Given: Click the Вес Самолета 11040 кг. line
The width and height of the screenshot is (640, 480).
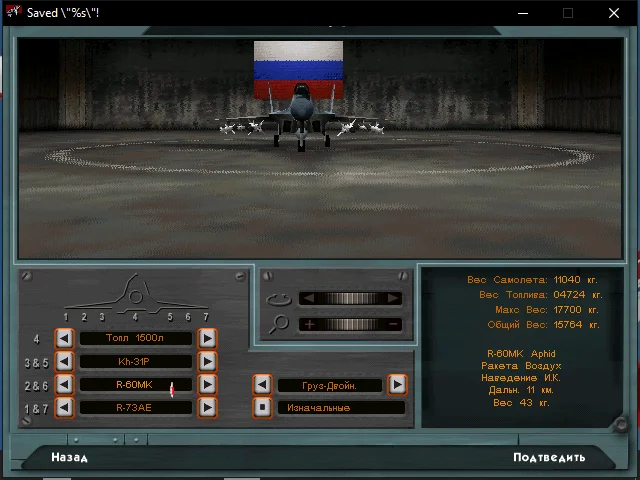Looking at the screenshot, I should click(532, 280).
